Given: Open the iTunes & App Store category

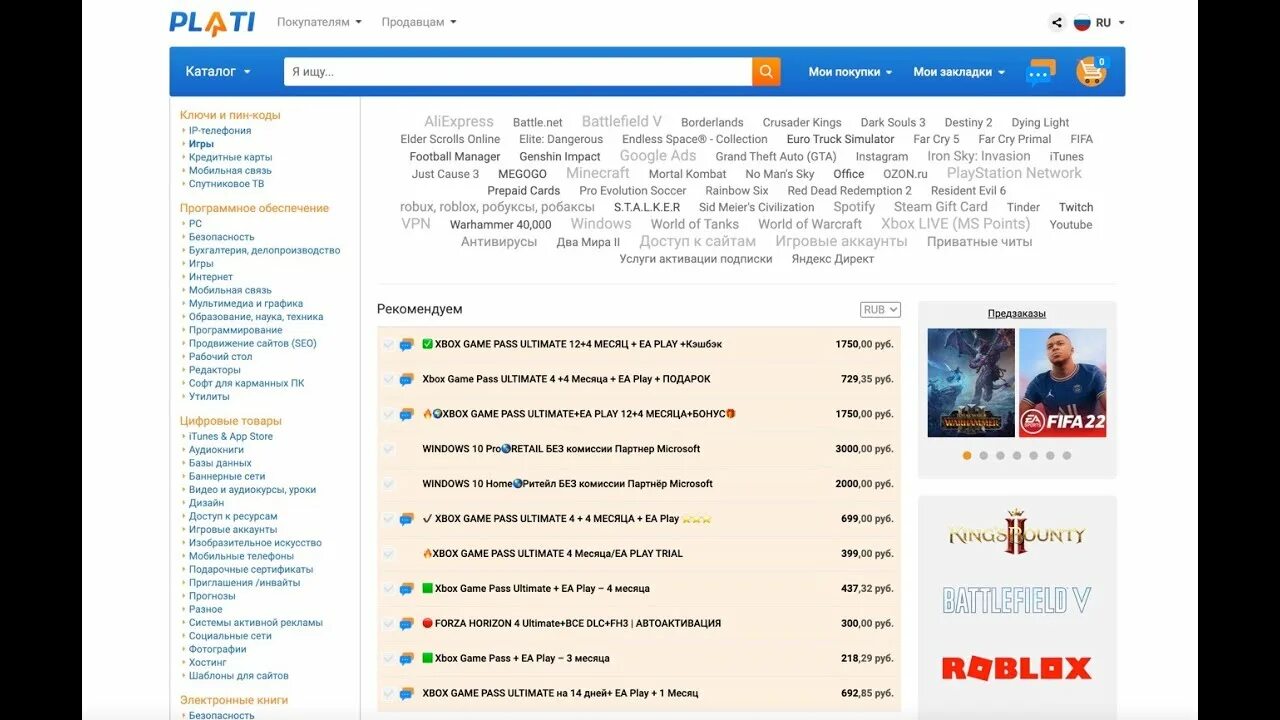Looking at the screenshot, I should tap(231, 436).
